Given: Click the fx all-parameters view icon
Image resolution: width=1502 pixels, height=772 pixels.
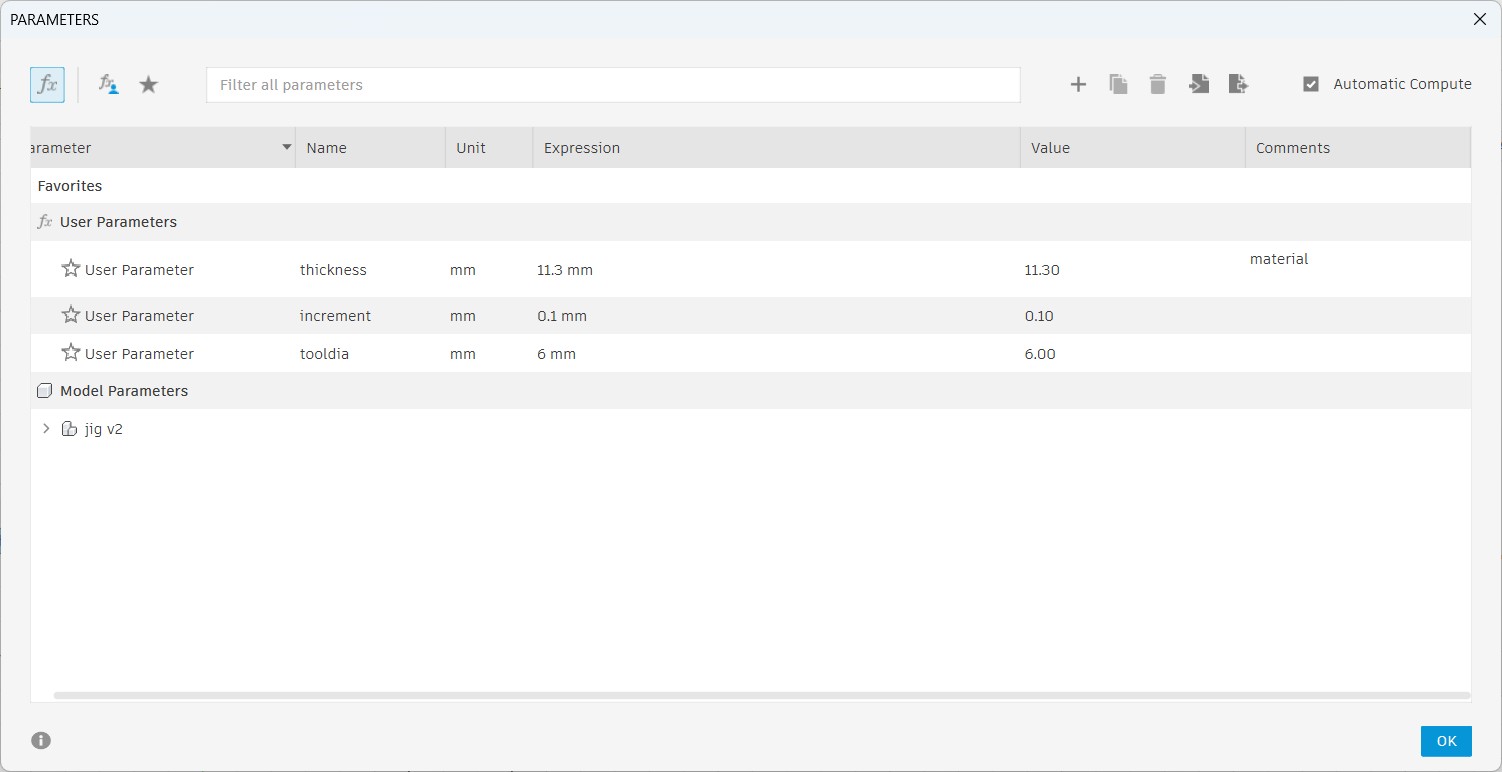Looking at the screenshot, I should [47, 85].
